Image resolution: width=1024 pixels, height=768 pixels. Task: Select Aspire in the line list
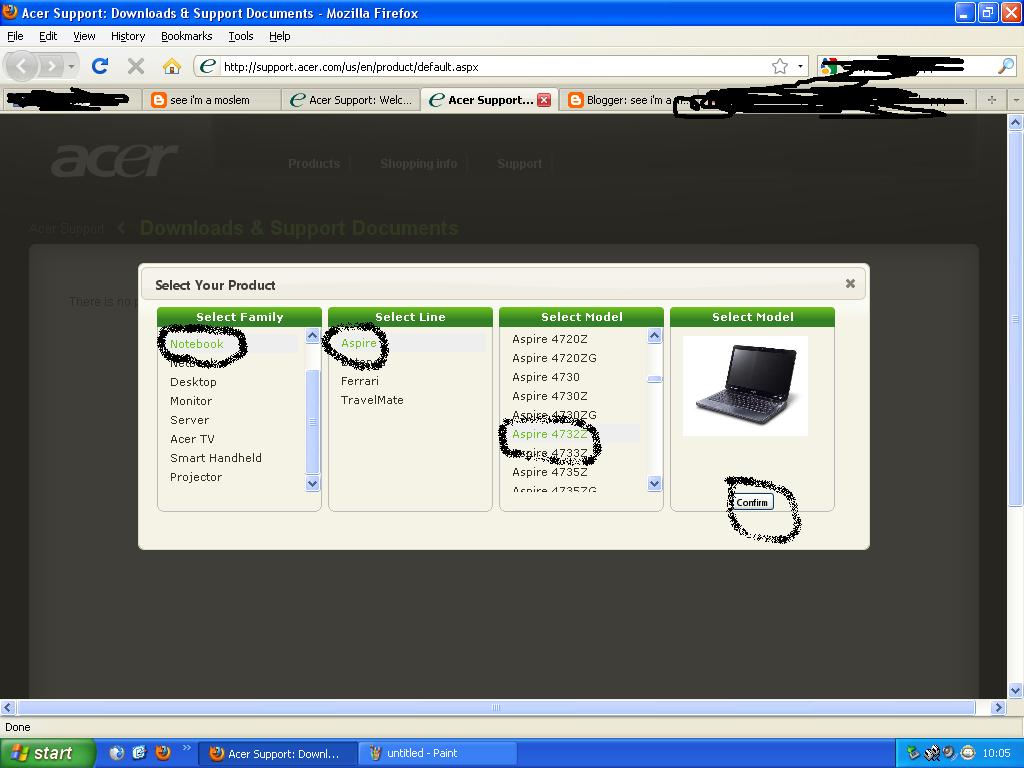point(359,344)
